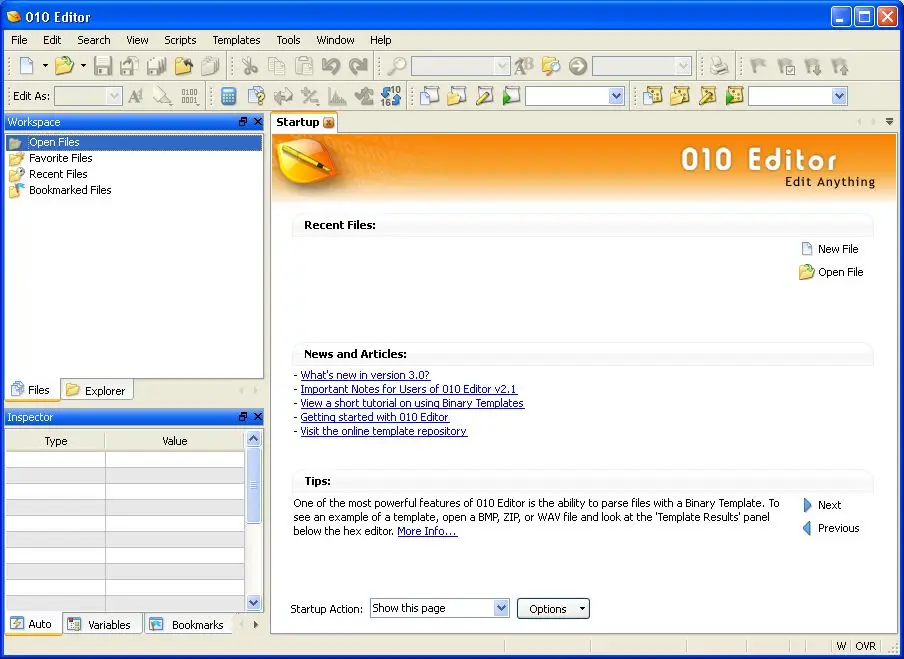
Task: Open the Tools menu
Action: (x=288, y=40)
